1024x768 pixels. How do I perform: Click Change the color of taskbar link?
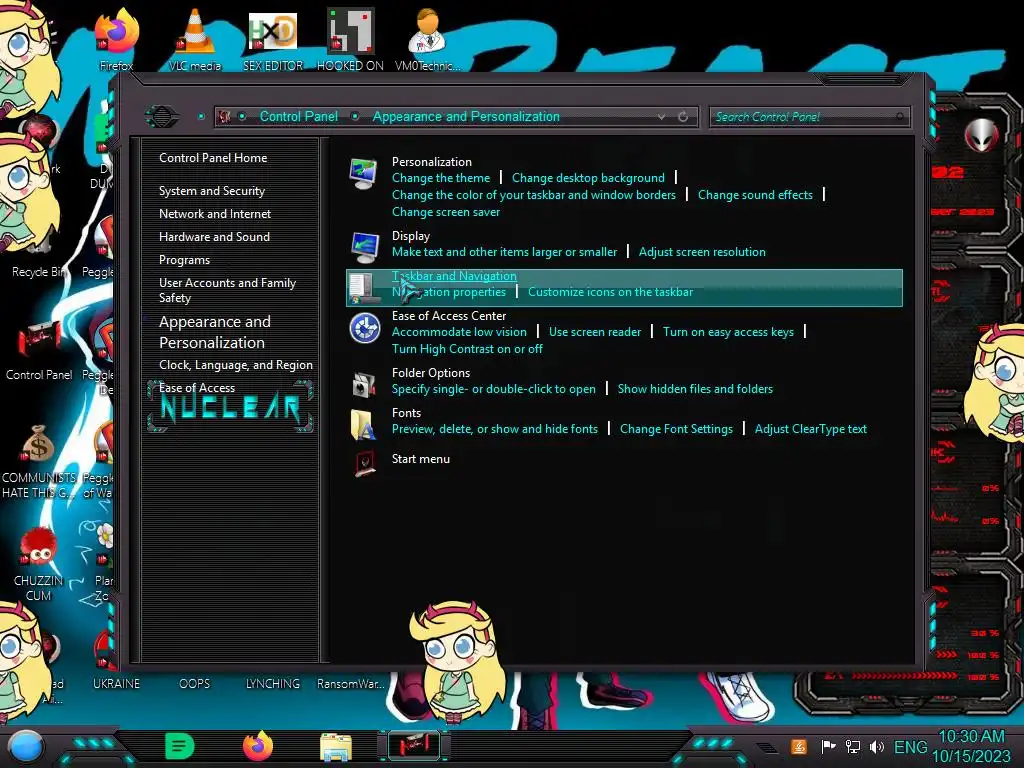click(x=534, y=195)
